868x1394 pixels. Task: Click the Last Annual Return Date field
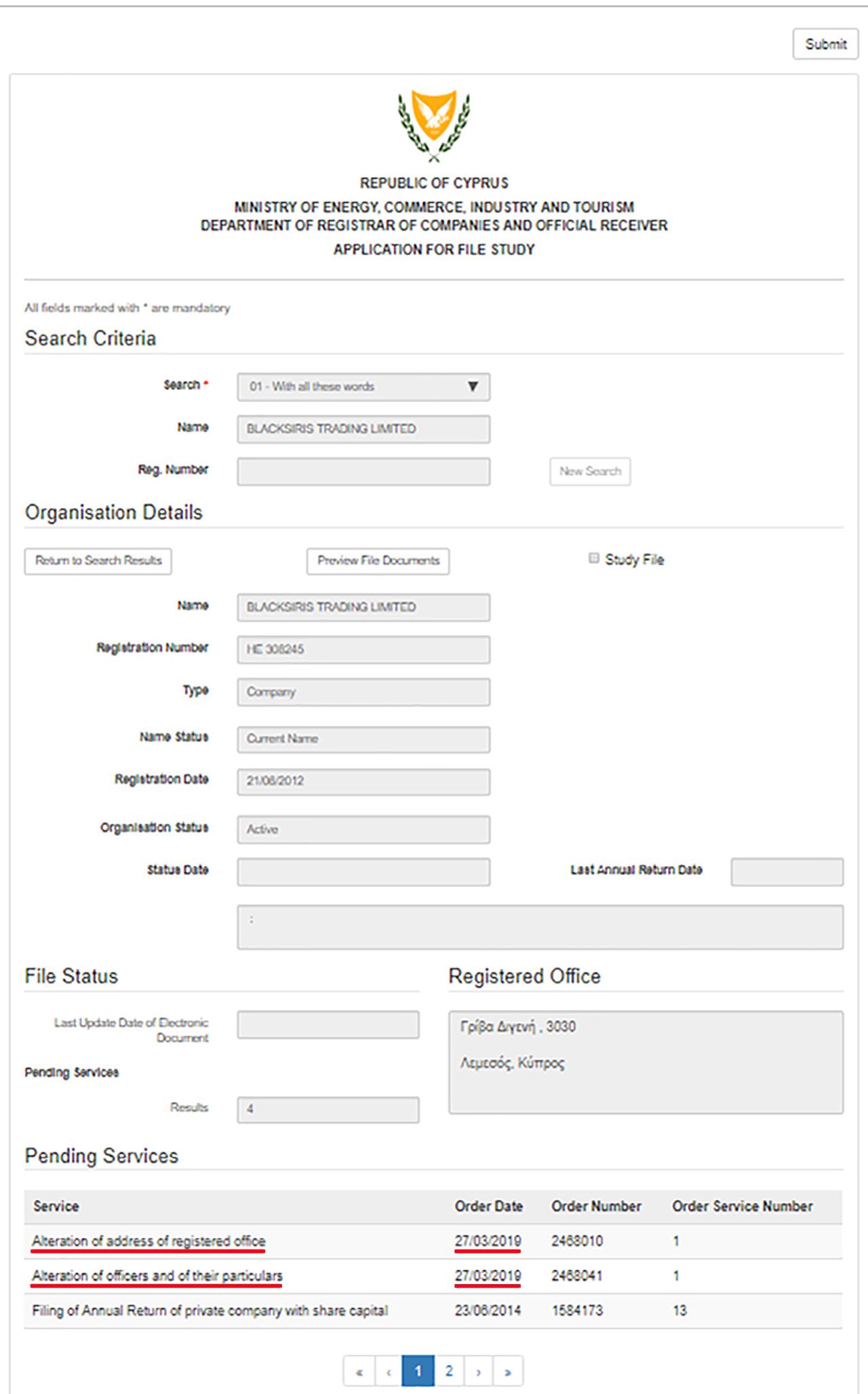pos(787,872)
